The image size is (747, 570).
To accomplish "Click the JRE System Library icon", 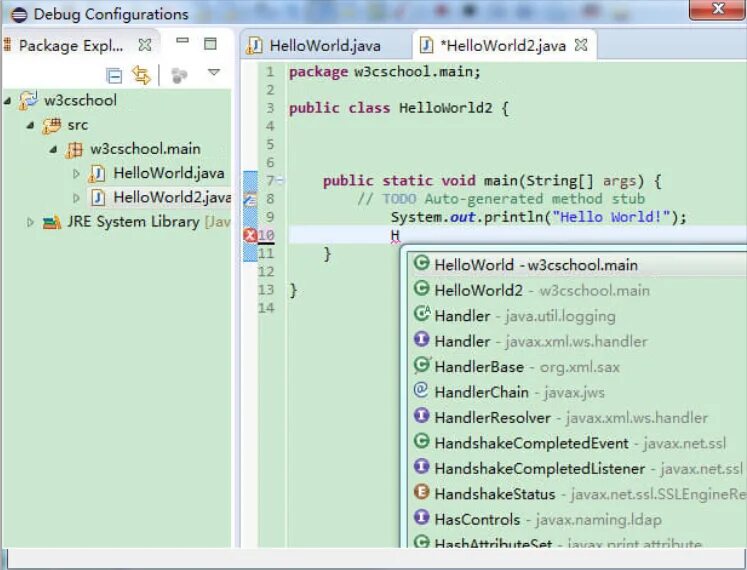I will coord(51,222).
